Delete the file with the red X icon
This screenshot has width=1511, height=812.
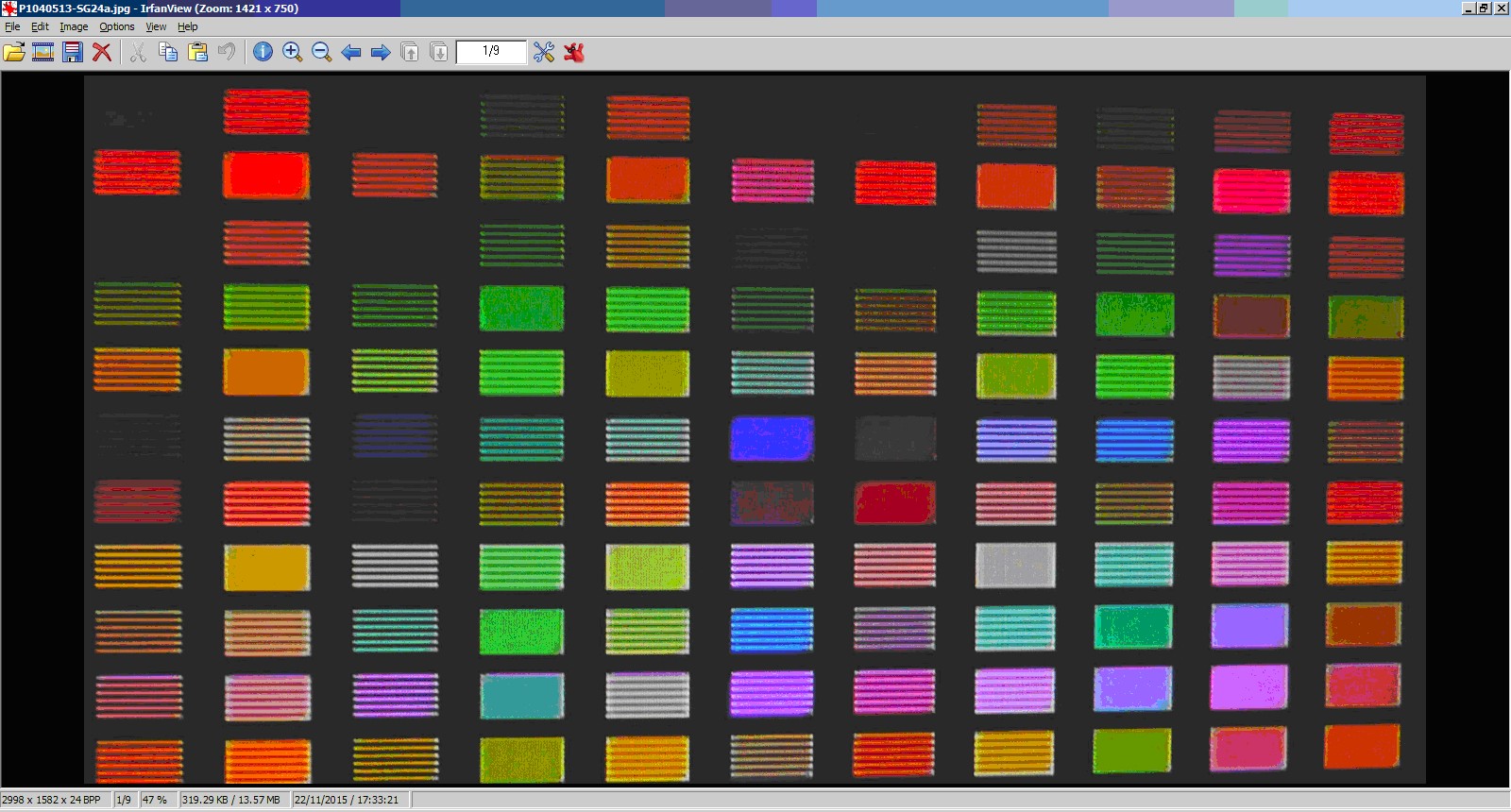tap(102, 52)
